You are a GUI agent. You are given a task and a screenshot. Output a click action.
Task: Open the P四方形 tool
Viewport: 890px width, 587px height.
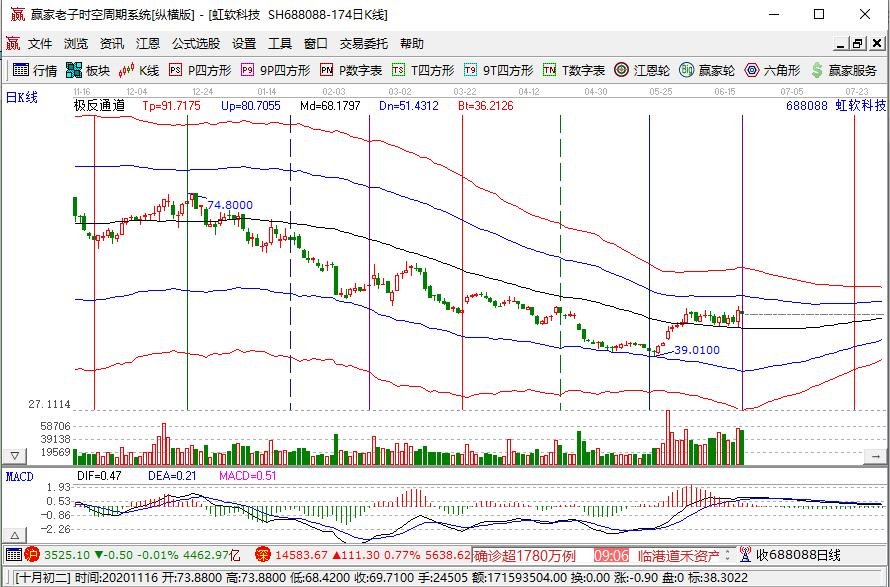click(x=200, y=70)
